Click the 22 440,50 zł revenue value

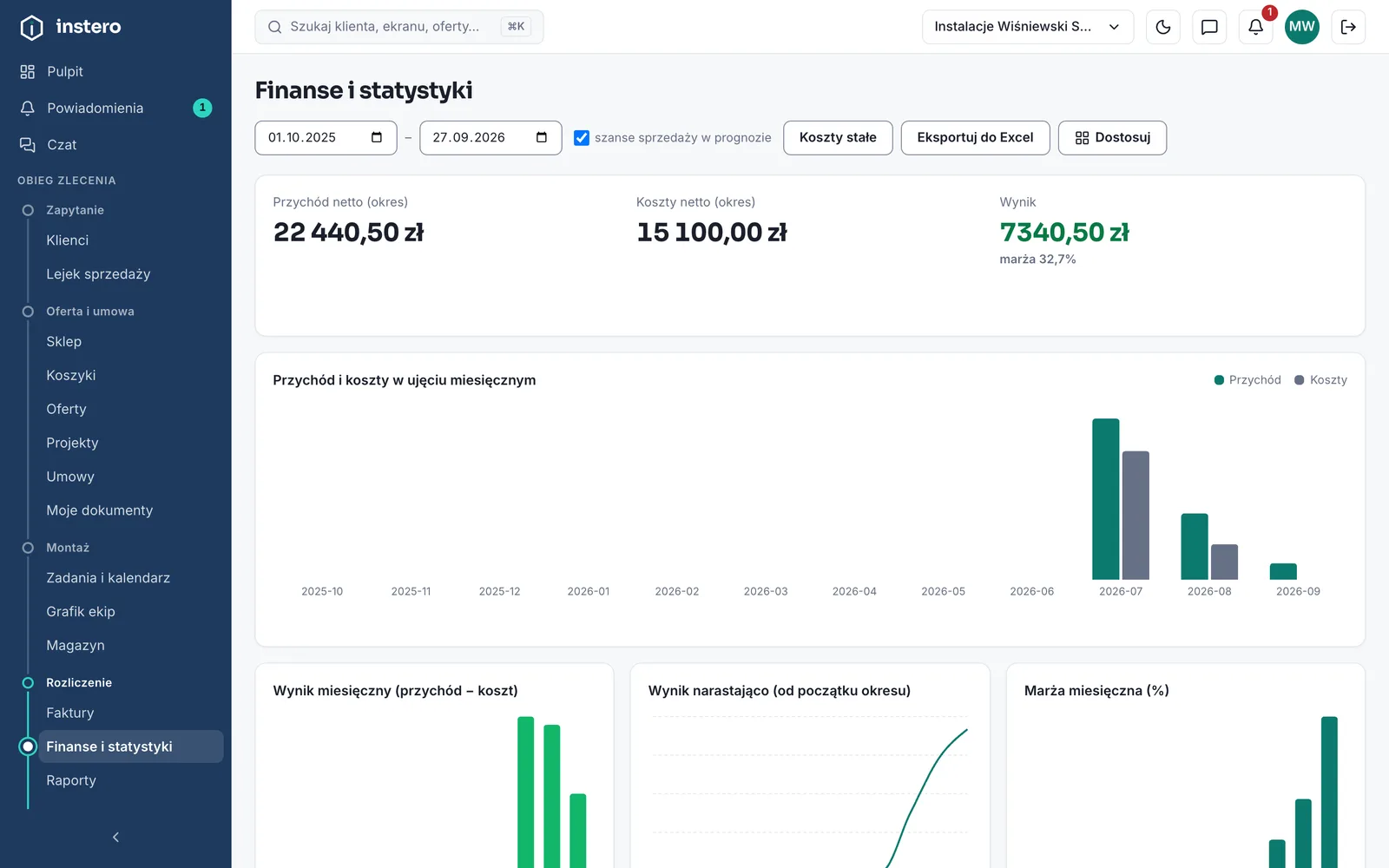pyautogui.click(x=348, y=233)
